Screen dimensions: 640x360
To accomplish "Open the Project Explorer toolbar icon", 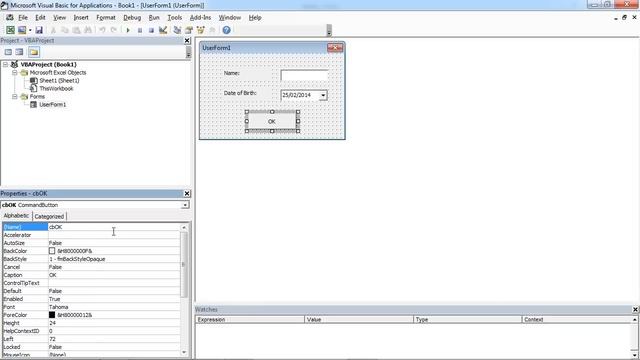I will coord(177,30).
